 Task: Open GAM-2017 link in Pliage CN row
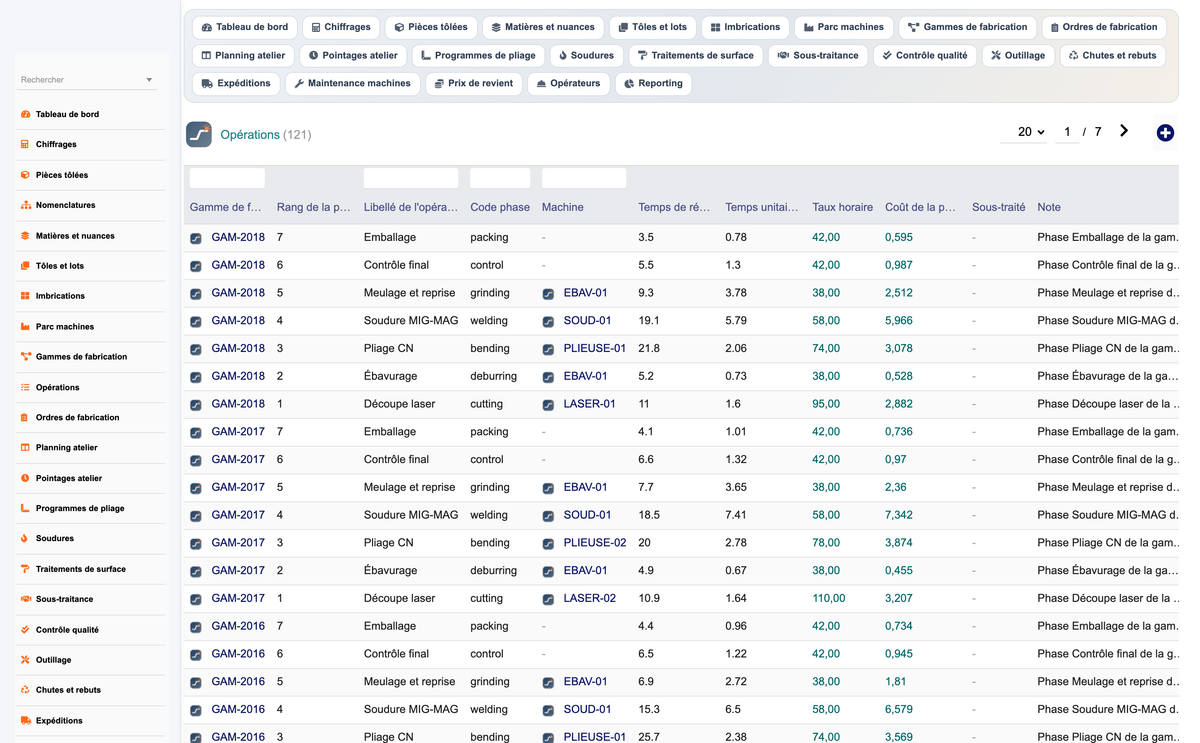(x=238, y=543)
